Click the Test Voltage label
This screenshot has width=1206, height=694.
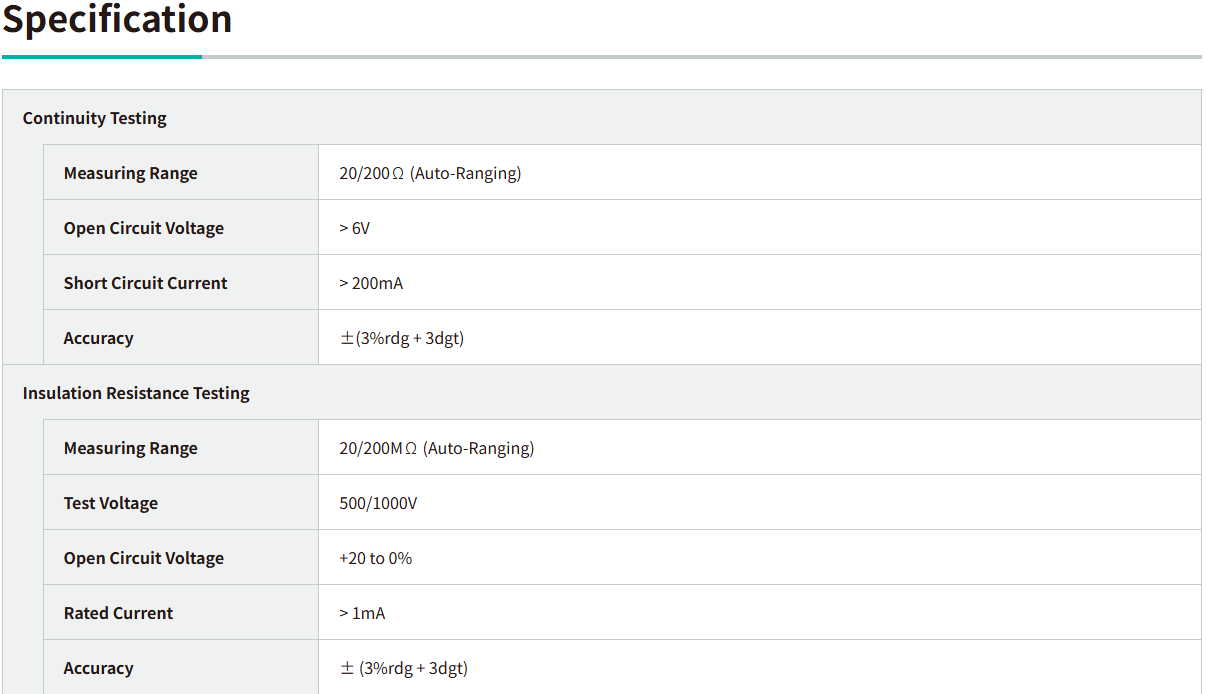[x=111, y=503]
